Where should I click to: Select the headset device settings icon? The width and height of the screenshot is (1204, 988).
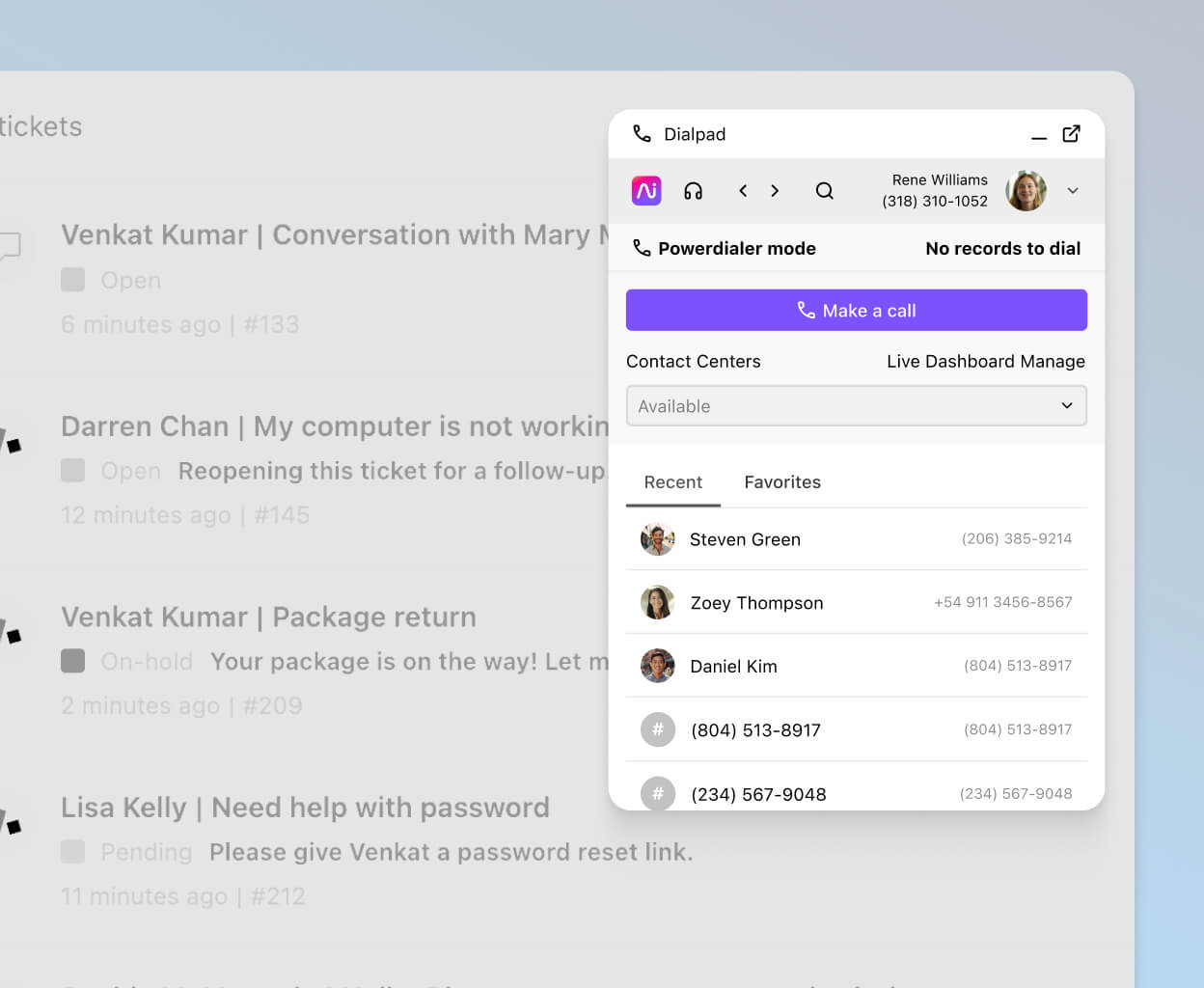[693, 190]
